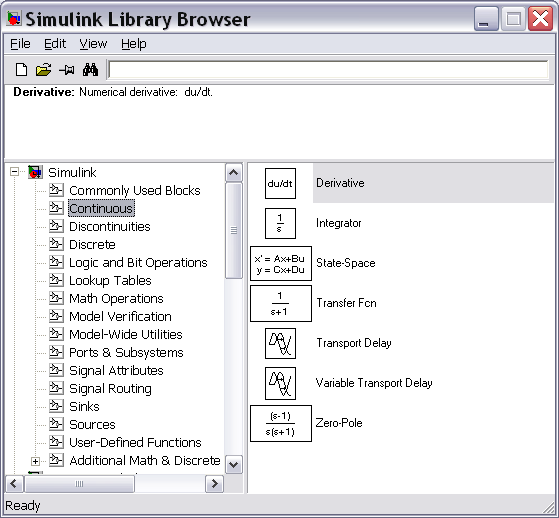559x518 pixels.
Task: Maximize the Simulink Library Browser window
Action: click(x=513, y=19)
